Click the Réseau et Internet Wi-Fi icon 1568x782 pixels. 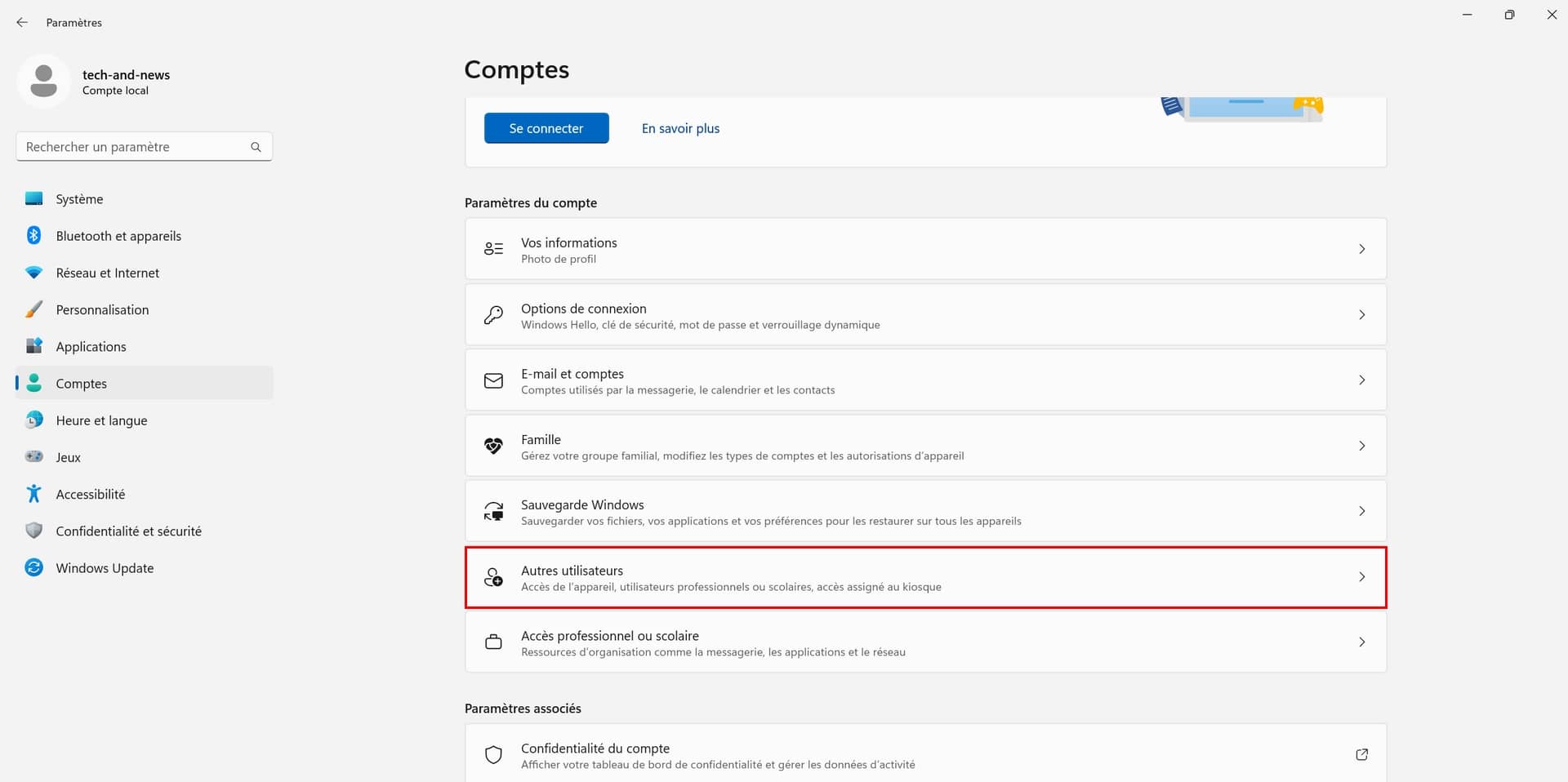[x=33, y=273]
